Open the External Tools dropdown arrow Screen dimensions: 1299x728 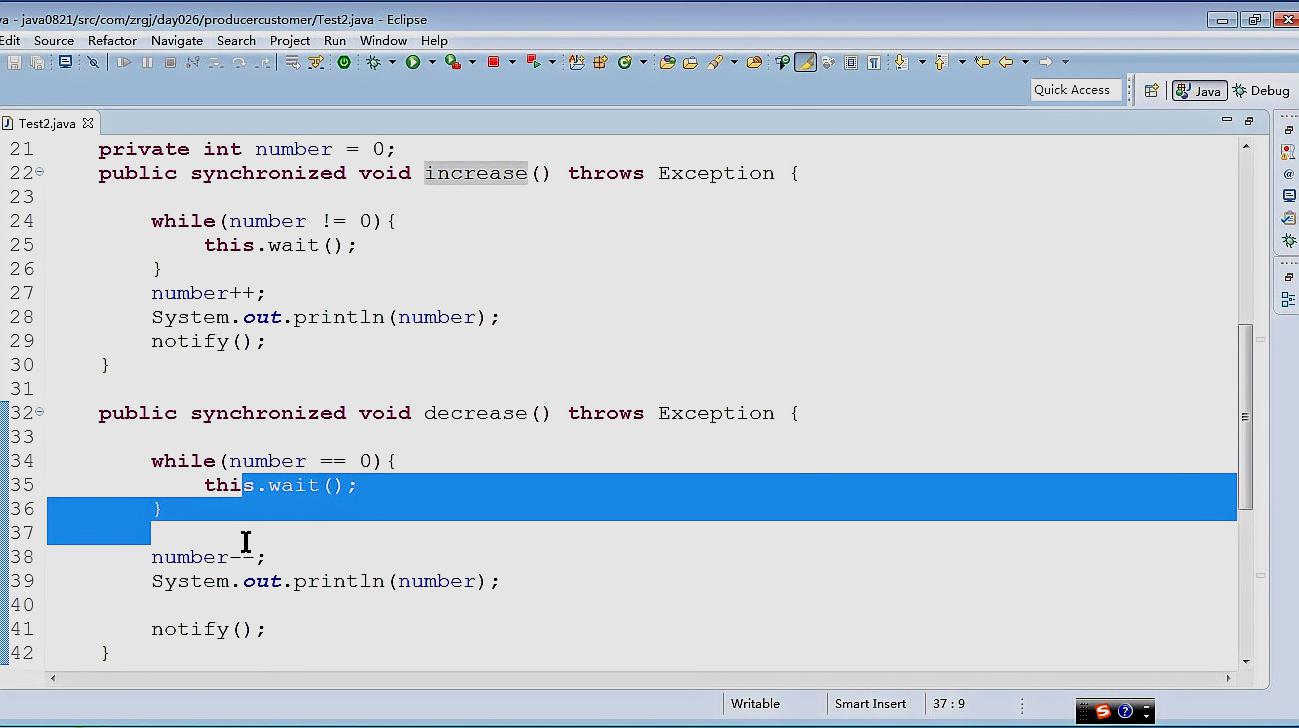point(552,62)
